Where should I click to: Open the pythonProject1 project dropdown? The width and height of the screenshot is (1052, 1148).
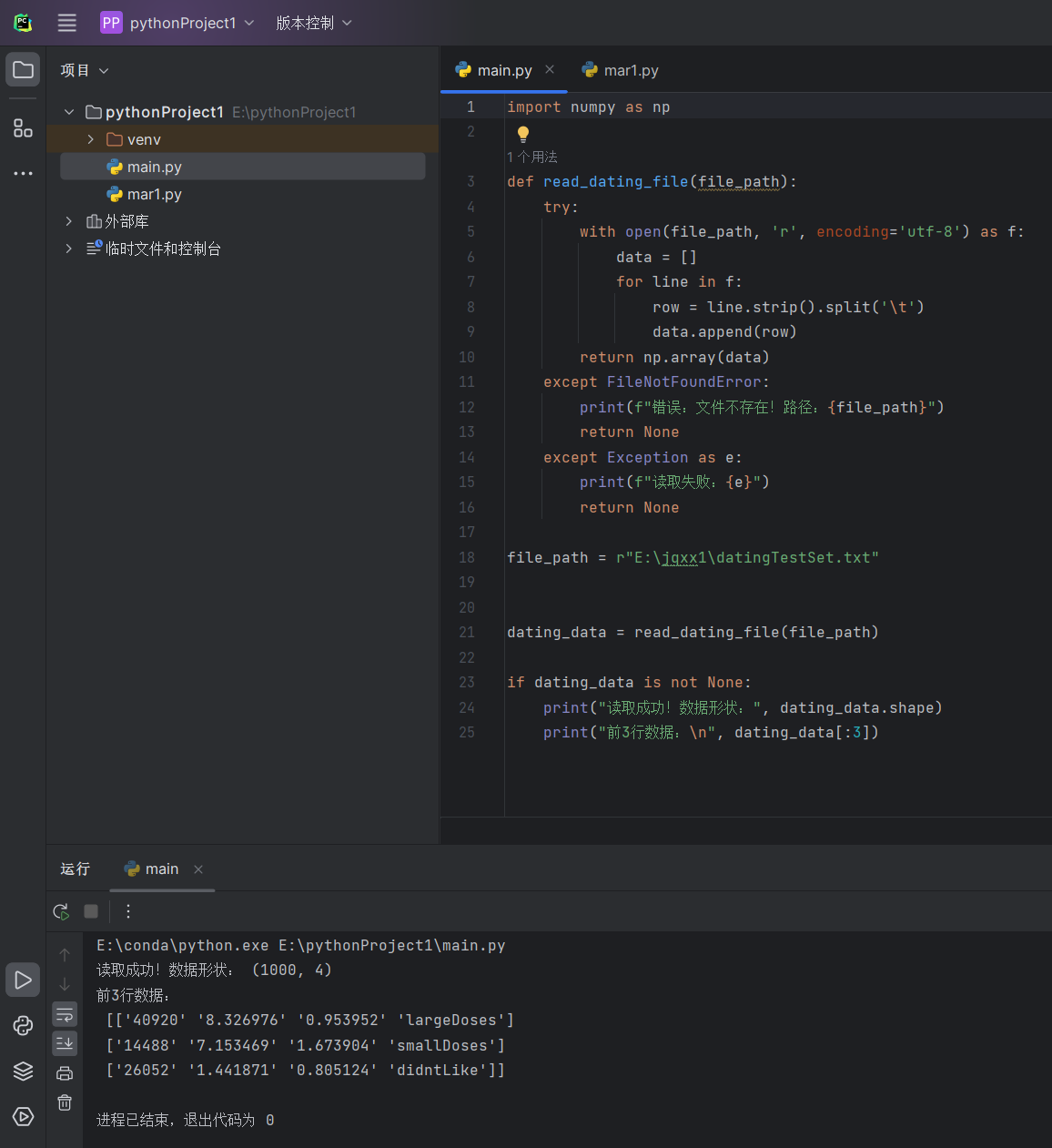[177, 23]
